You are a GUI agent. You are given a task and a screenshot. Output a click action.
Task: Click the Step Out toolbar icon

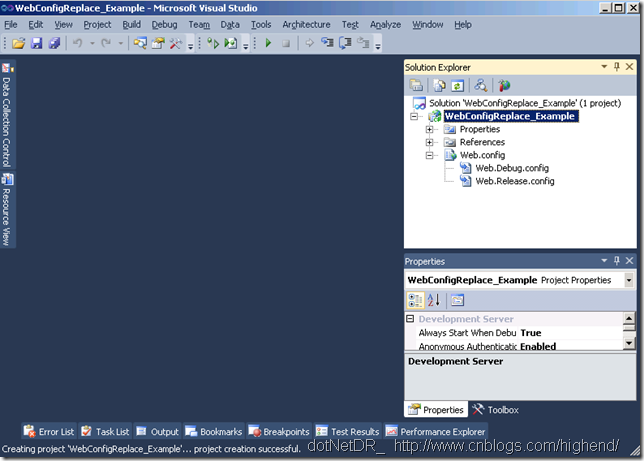coord(363,43)
